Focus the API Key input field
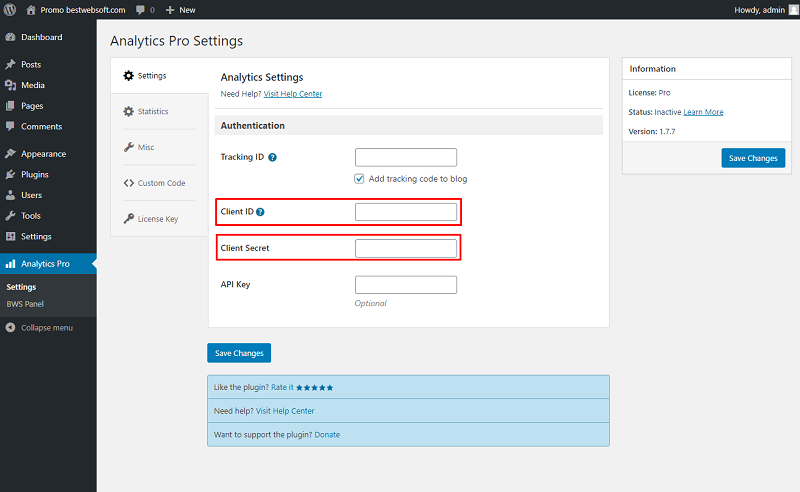This screenshot has height=492, width=800. coord(406,285)
